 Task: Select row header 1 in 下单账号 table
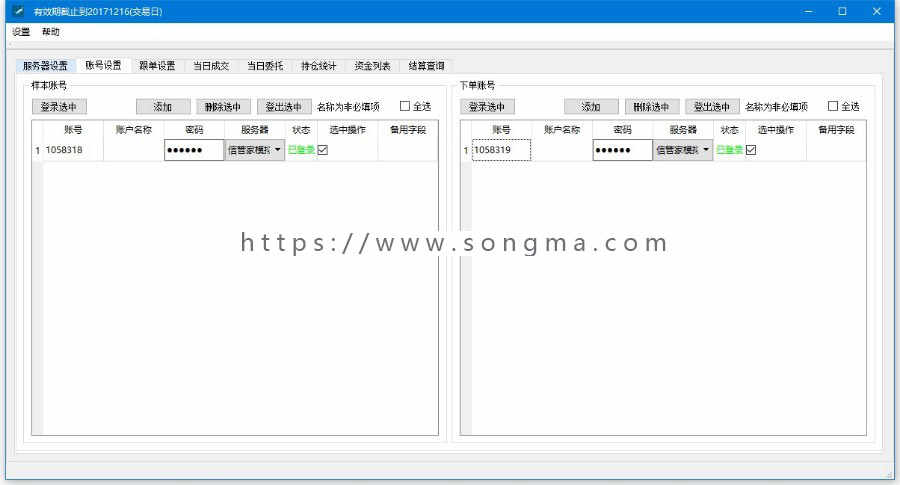coord(465,150)
